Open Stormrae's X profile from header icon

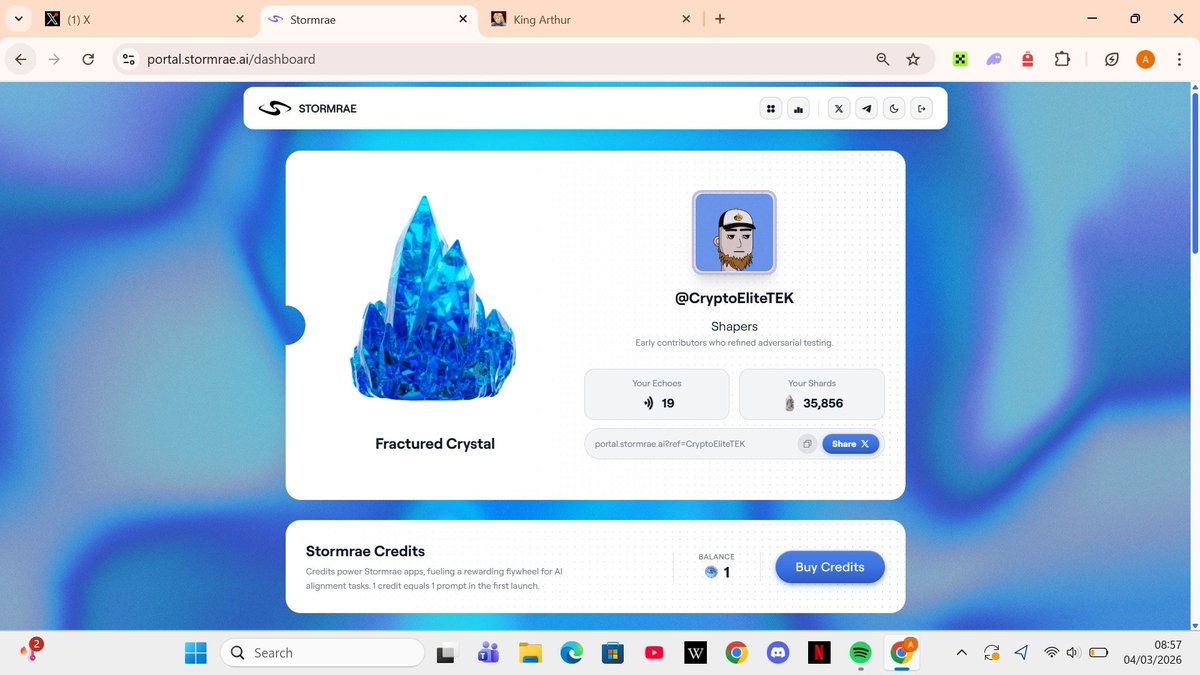click(x=839, y=109)
